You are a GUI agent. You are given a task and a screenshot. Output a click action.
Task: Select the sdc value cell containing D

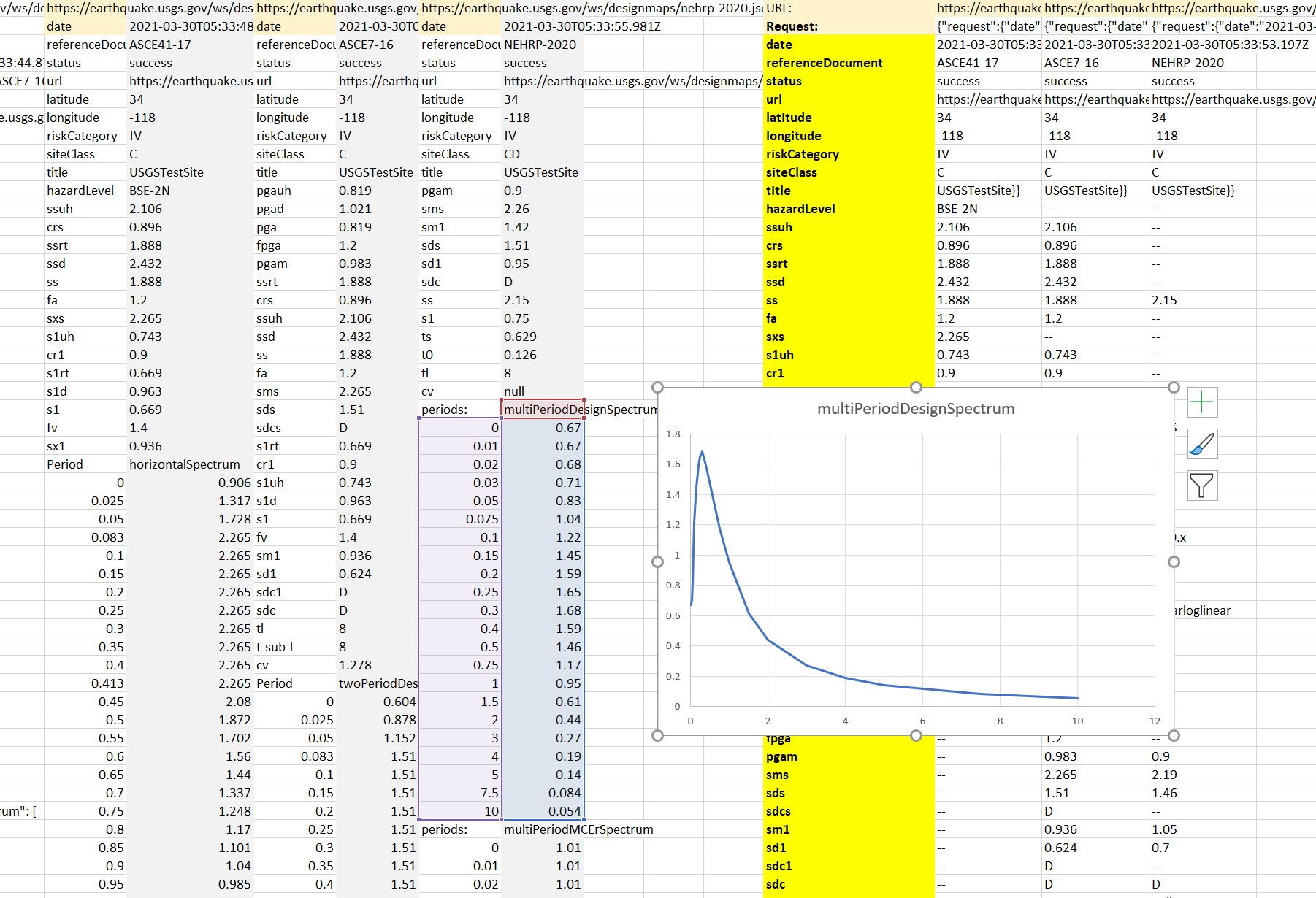click(511, 282)
